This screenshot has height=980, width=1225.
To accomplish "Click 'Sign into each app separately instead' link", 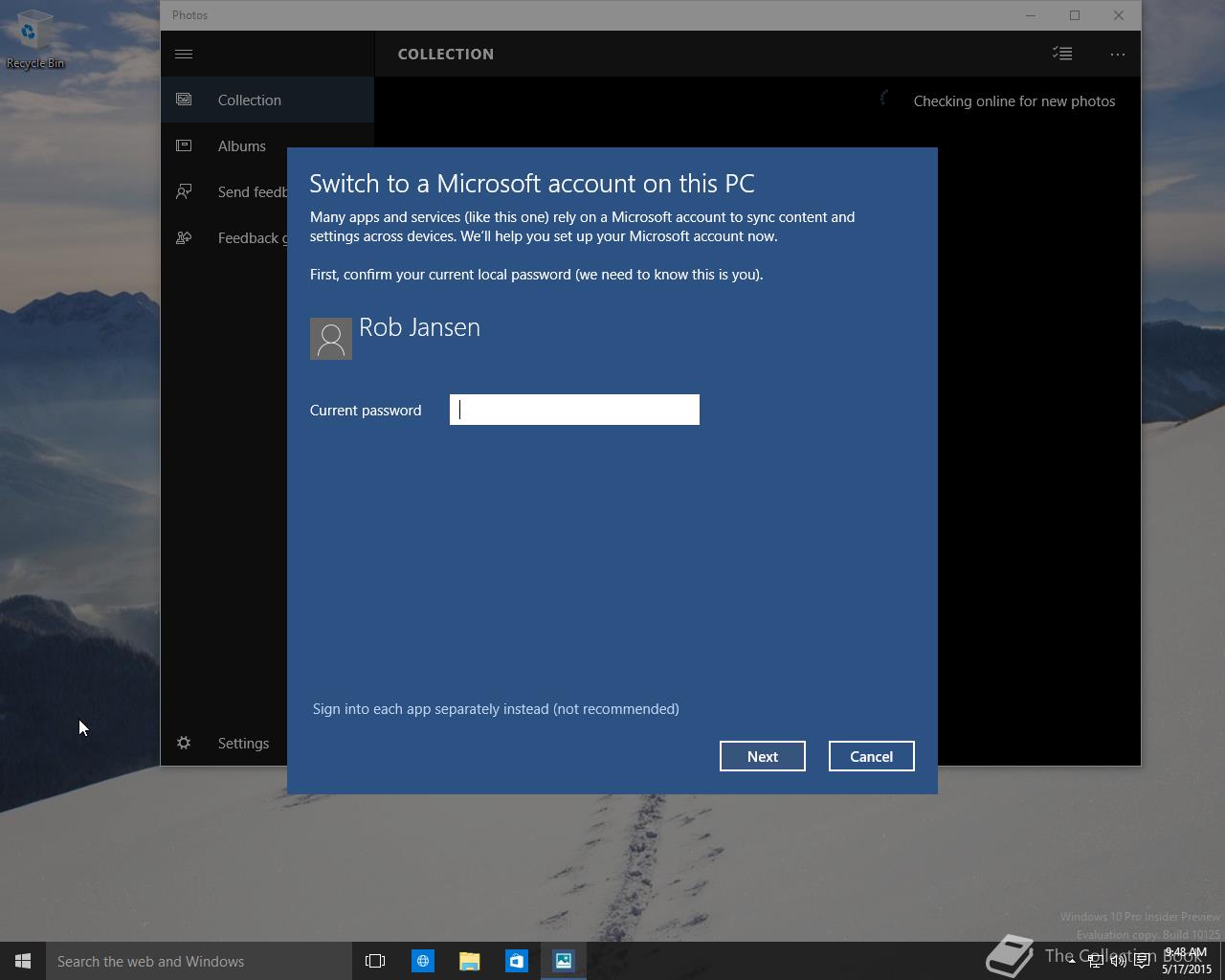I will click(496, 709).
